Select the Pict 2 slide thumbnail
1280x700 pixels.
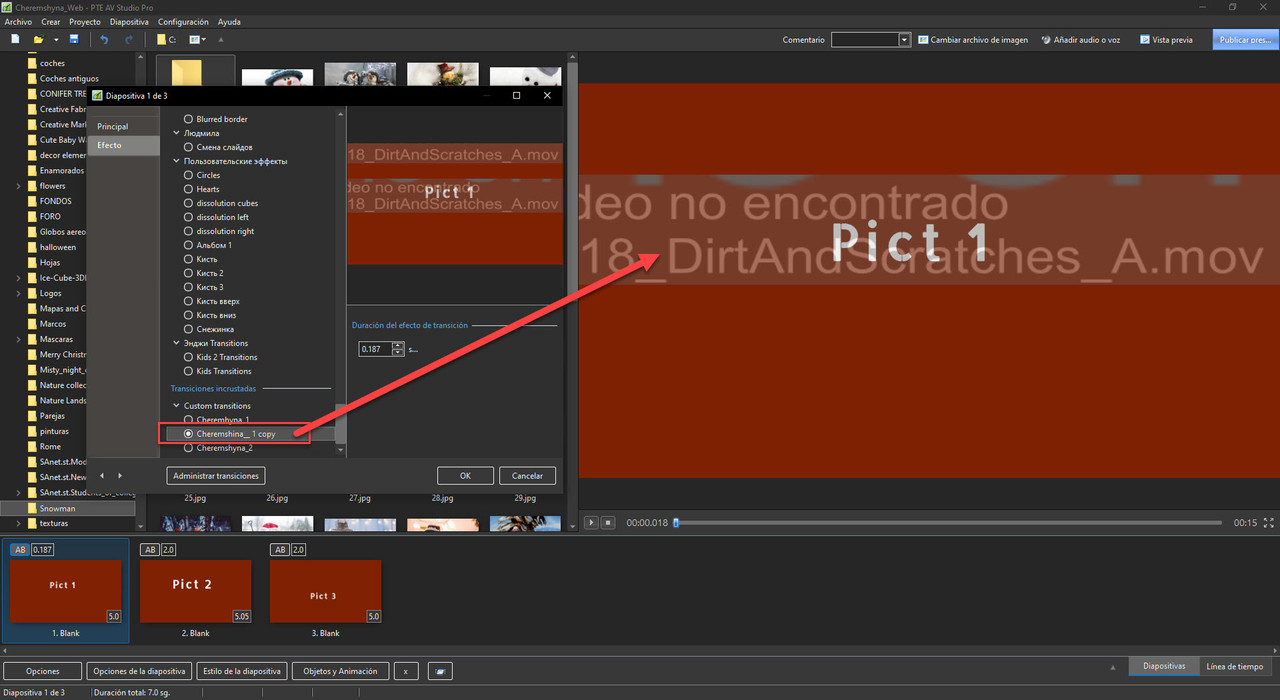tap(195, 590)
